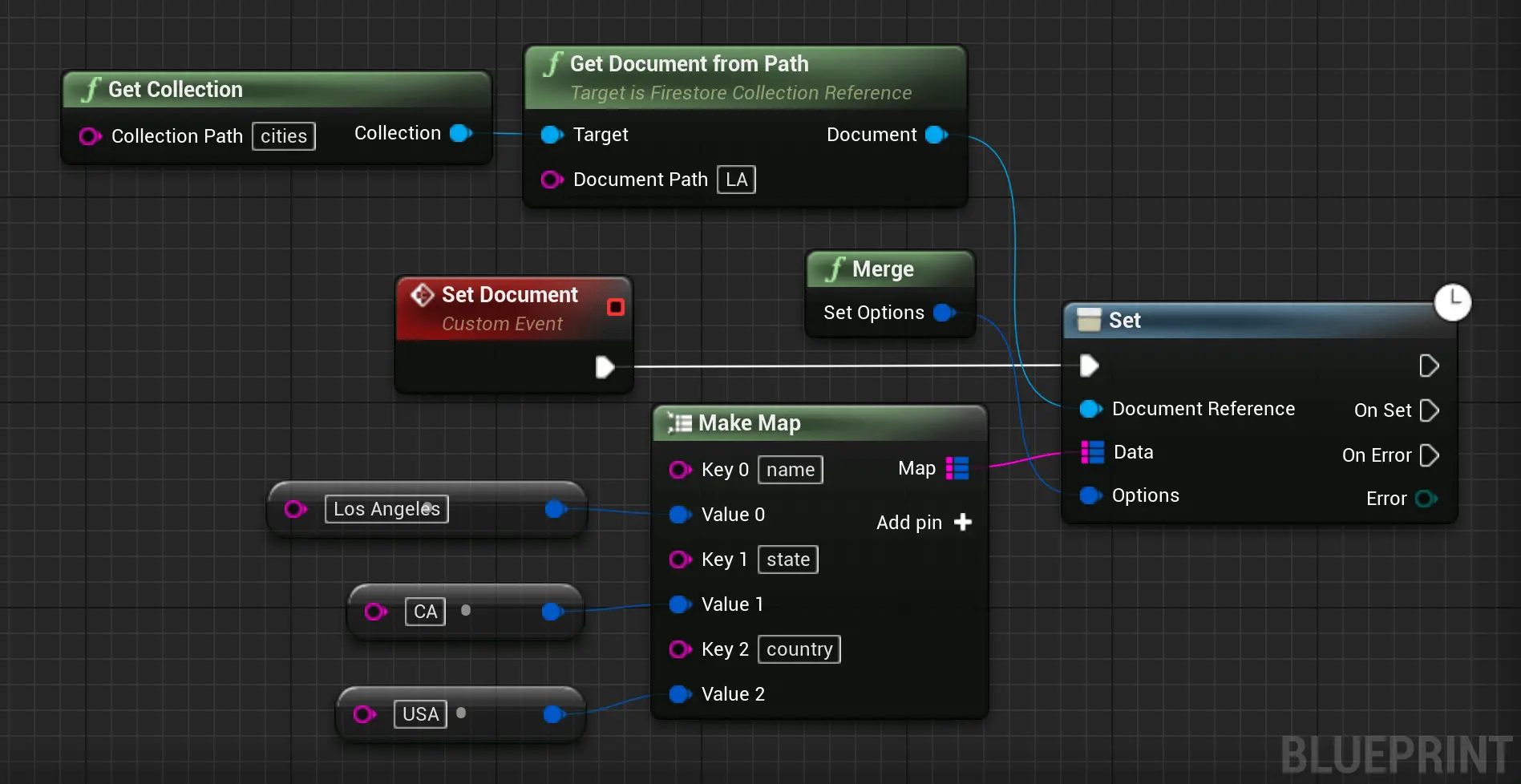Image resolution: width=1521 pixels, height=784 pixels.
Task: Click the Set Document execution output pin
Action: point(605,367)
